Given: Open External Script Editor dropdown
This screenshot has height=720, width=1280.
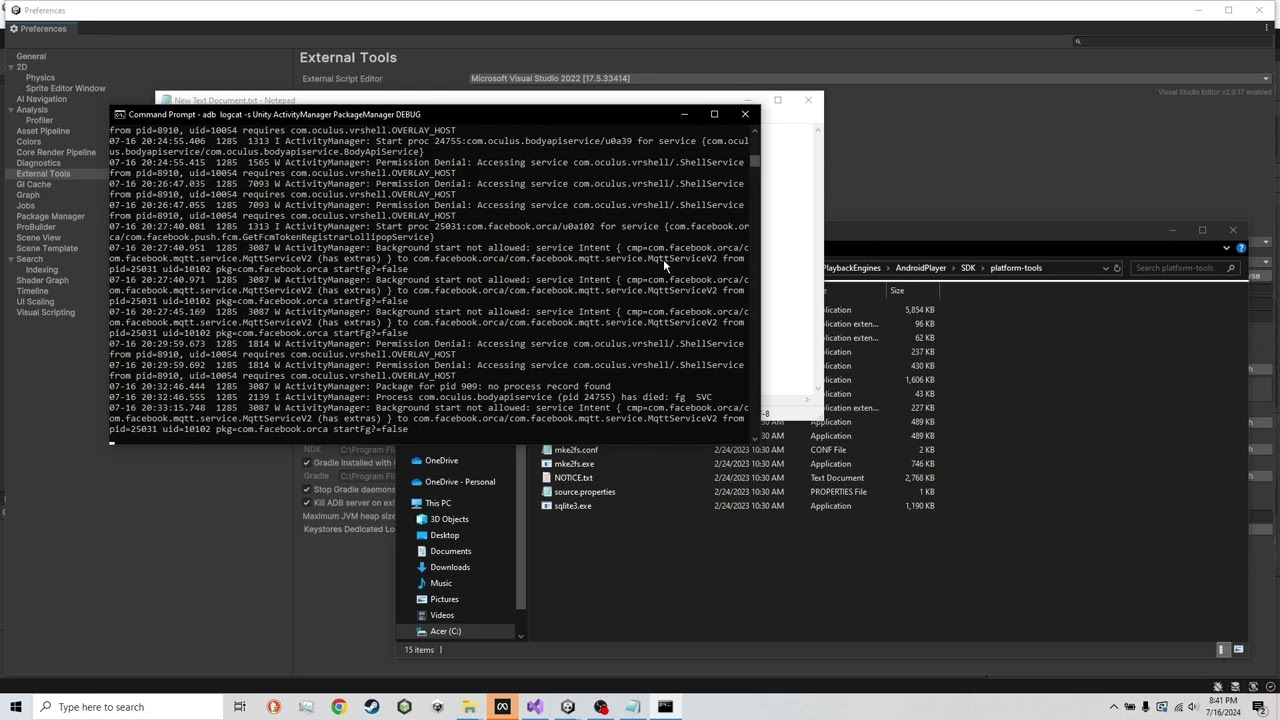Looking at the screenshot, I should [870, 78].
